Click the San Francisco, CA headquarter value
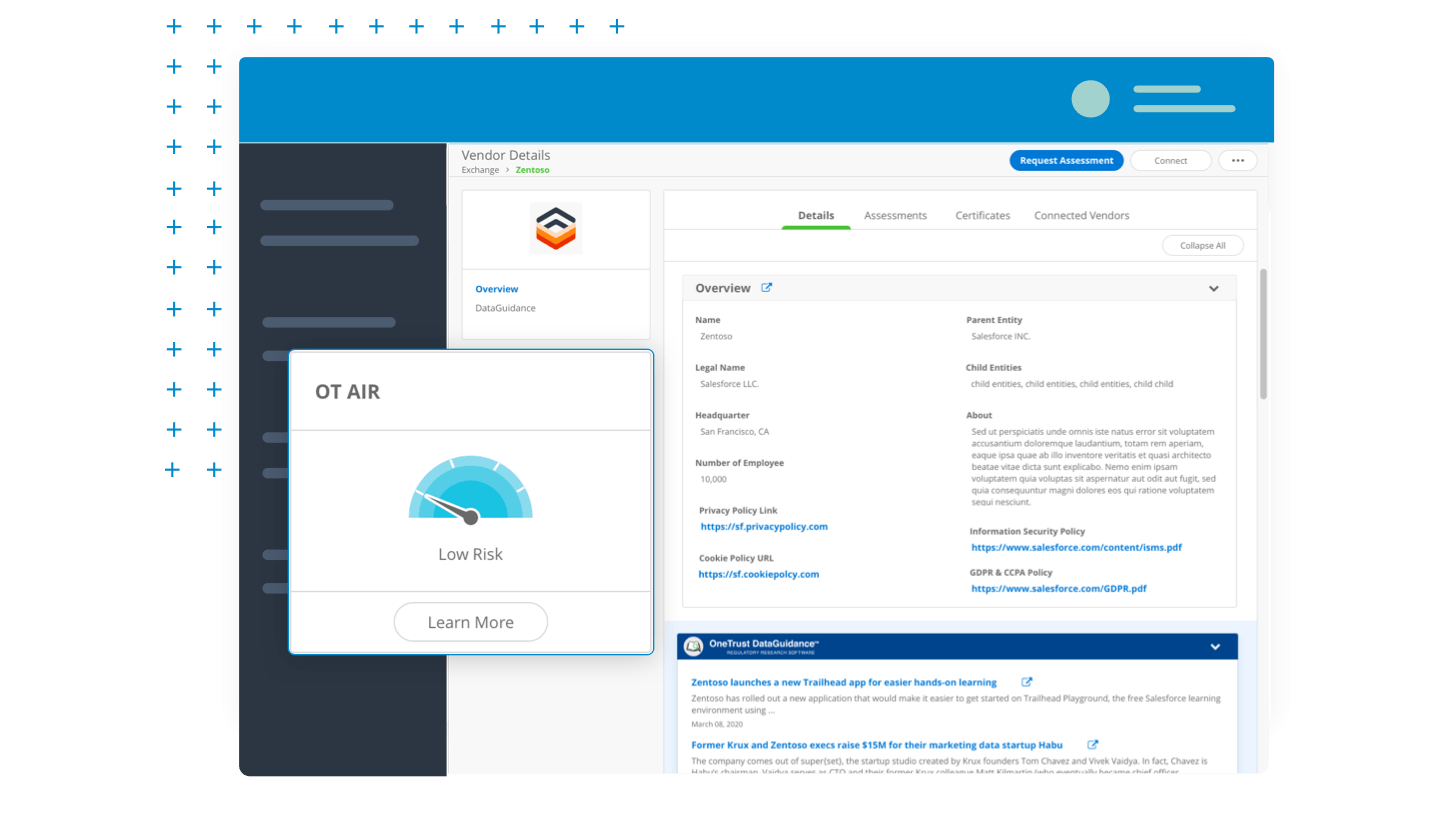1440x825 pixels. coord(735,432)
